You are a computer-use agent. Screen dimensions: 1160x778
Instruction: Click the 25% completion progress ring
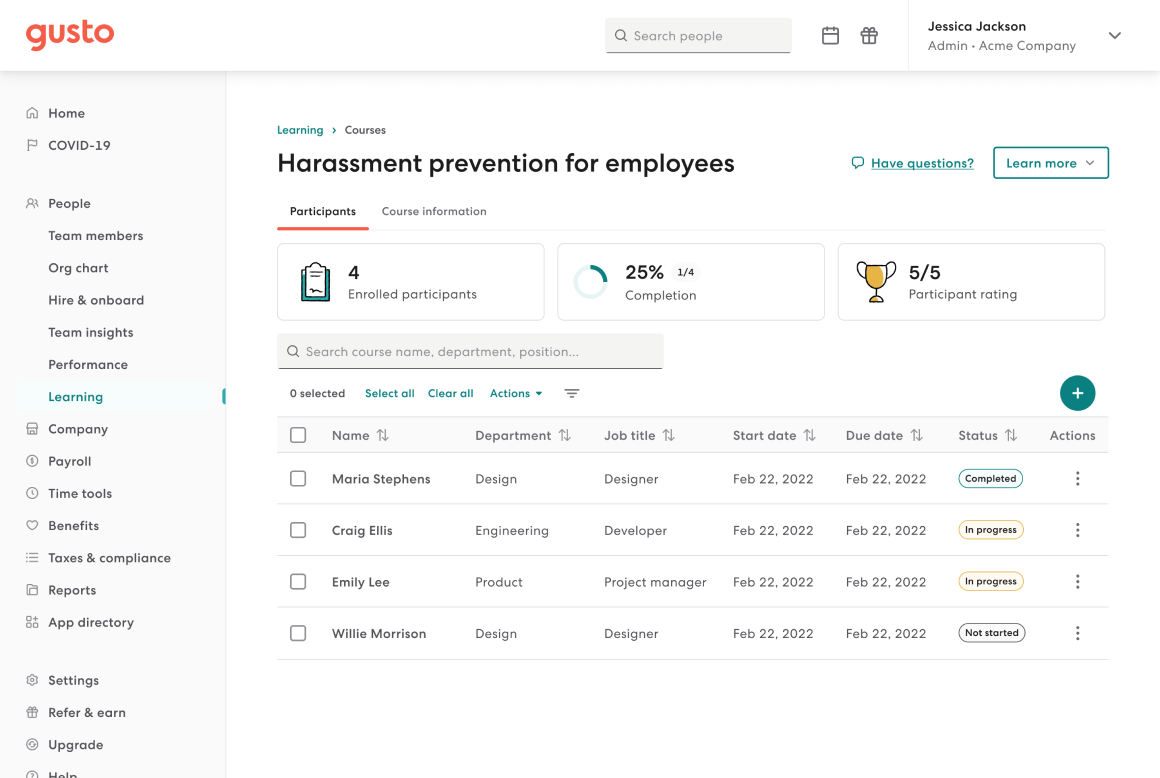coord(591,281)
